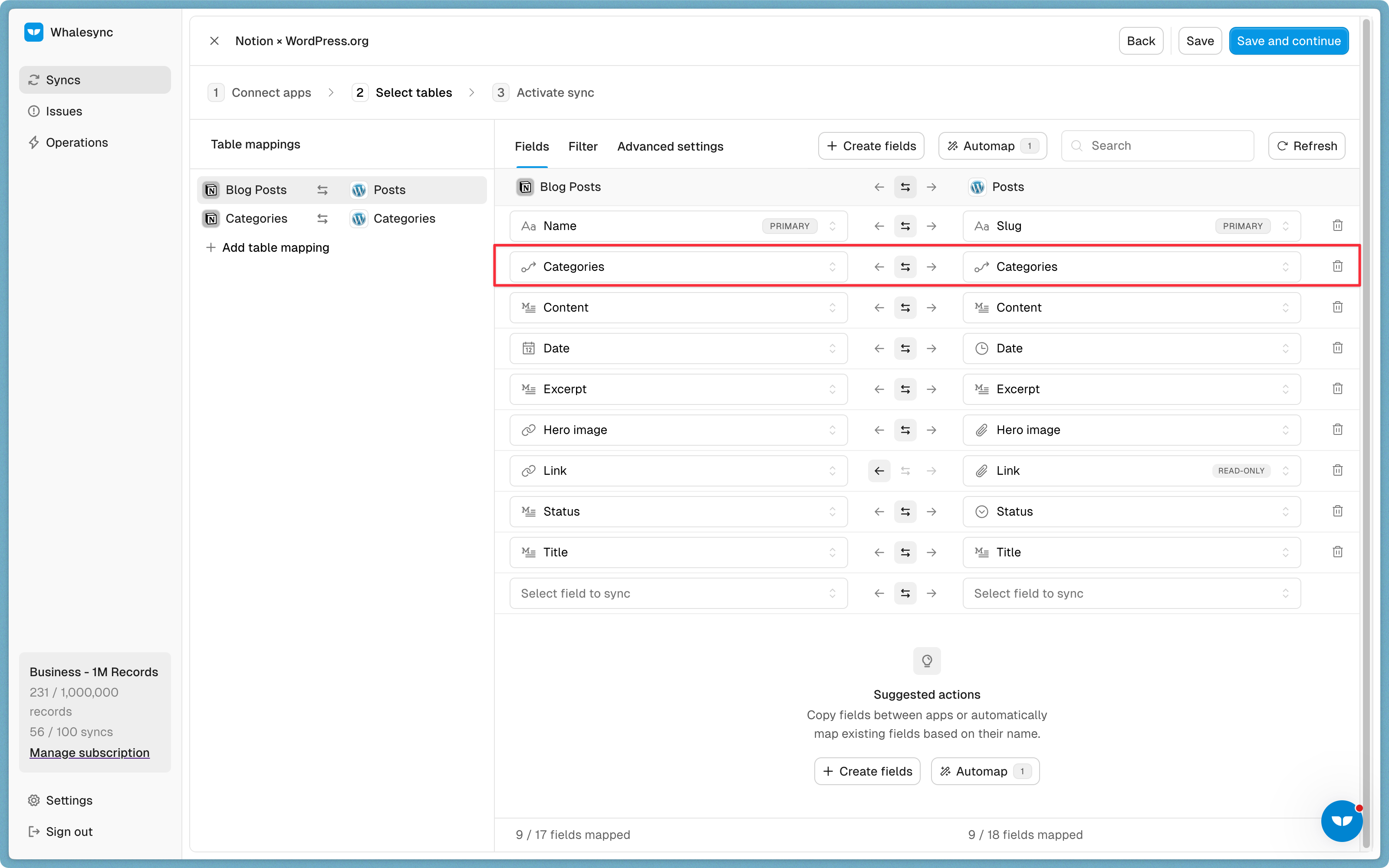Click the Save button
Viewport: 1389px width, 868px height.
coord(1200,41)
